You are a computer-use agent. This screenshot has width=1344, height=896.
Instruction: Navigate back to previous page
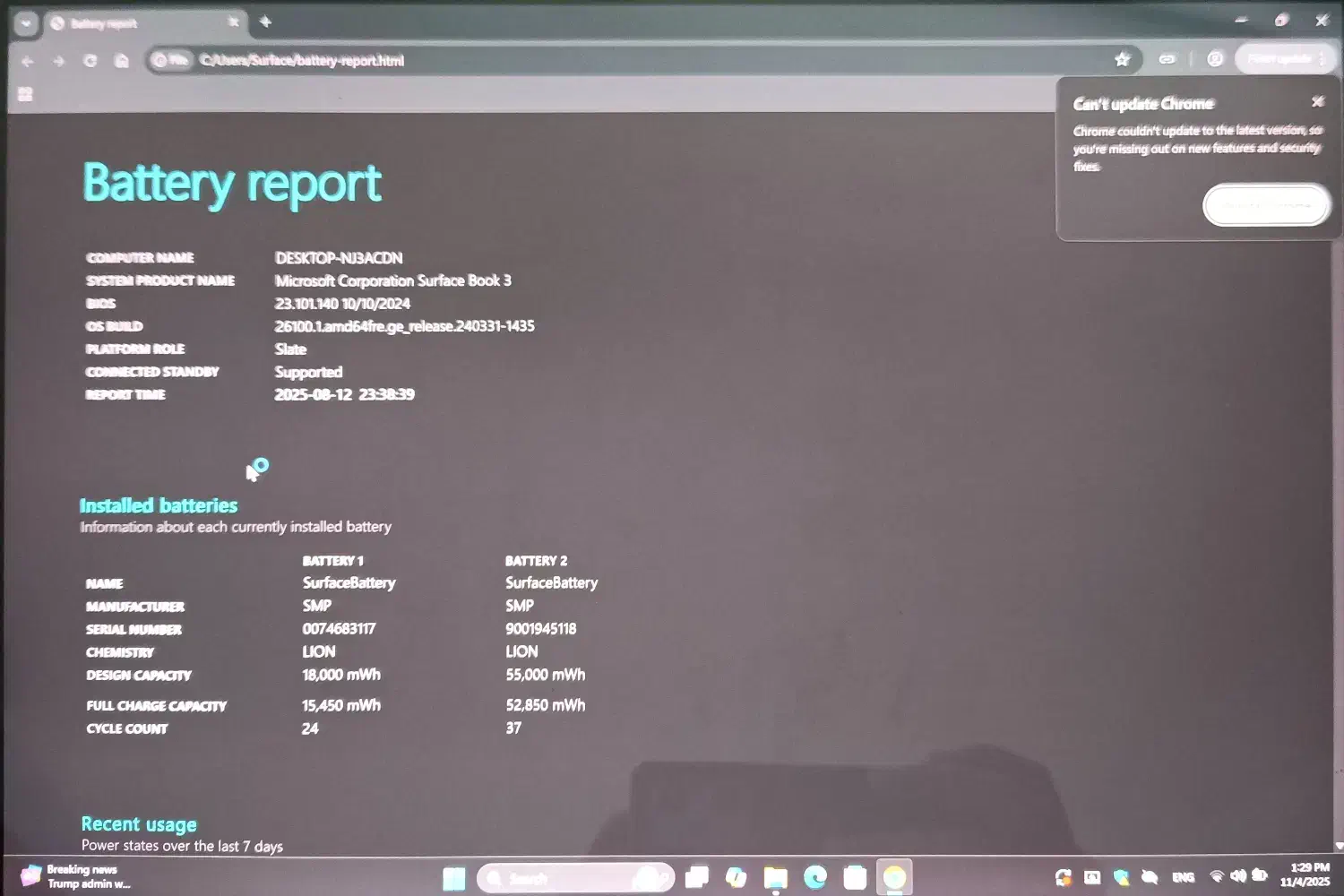pos(27,61)
